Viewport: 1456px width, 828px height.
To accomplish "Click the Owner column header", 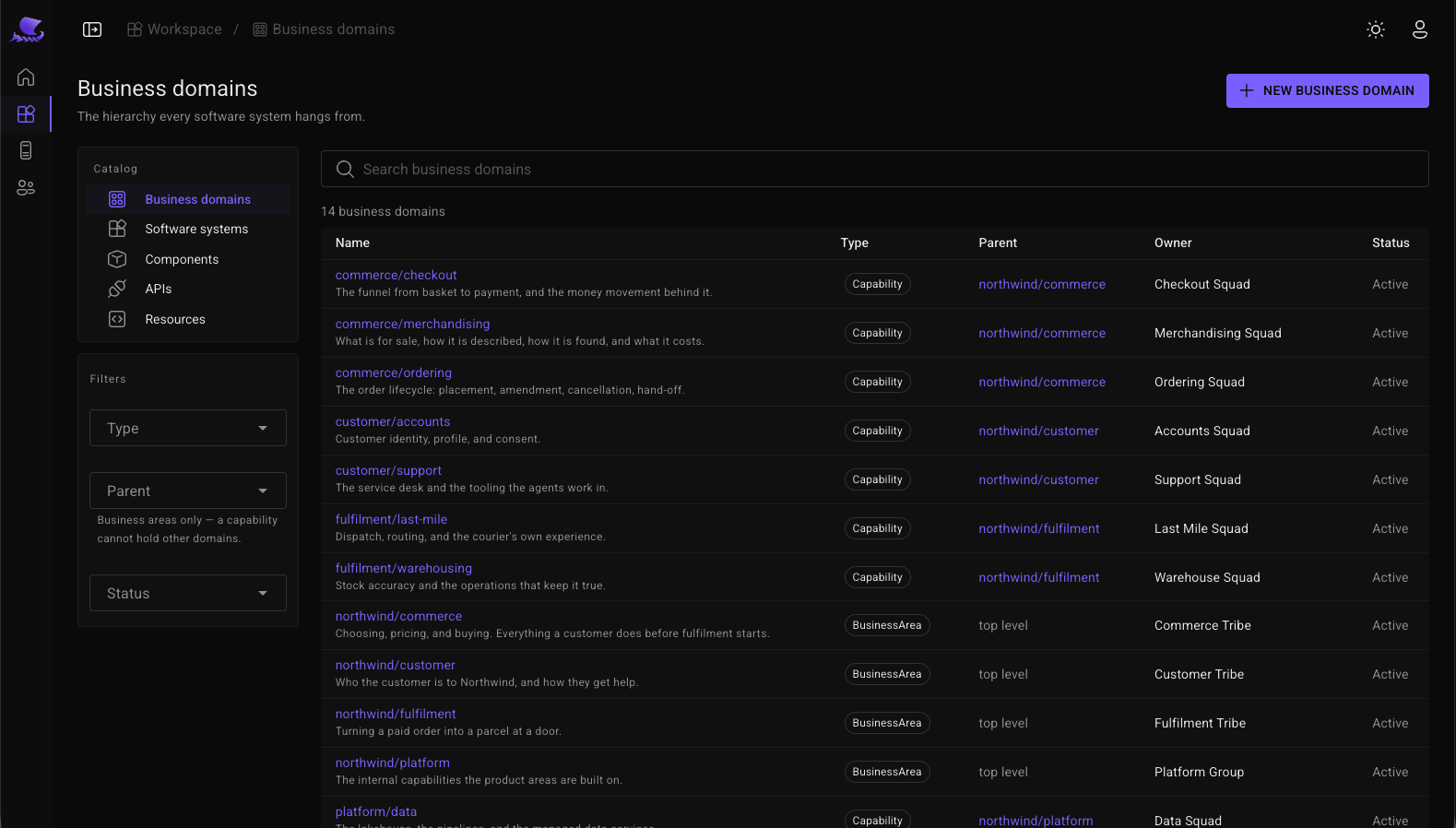I will 1173,242.
